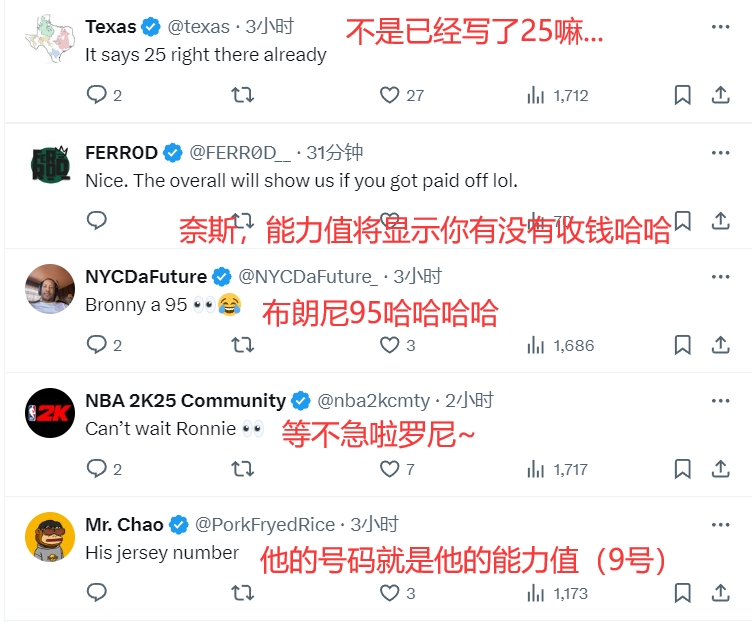Like the NBA 2K25 Community tweet

tap(389, 469)
